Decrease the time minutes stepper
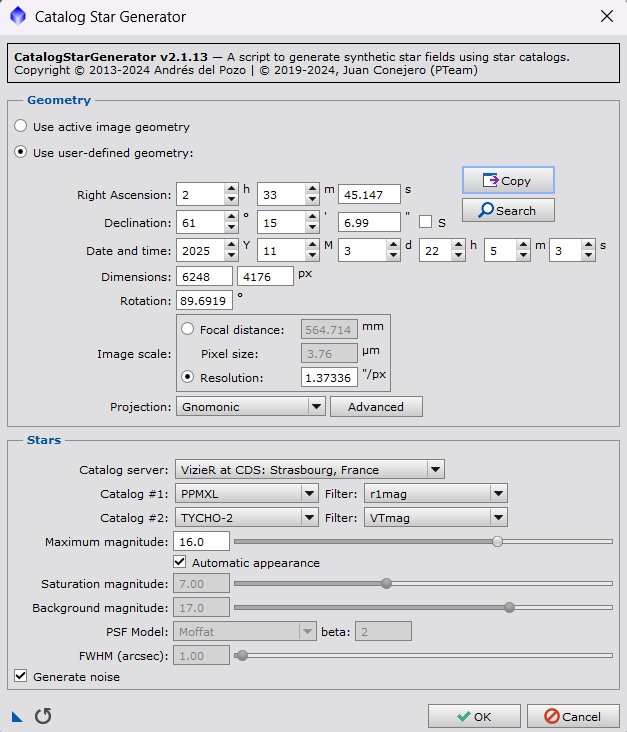This screenshot has width=627, height=732. 523,255
